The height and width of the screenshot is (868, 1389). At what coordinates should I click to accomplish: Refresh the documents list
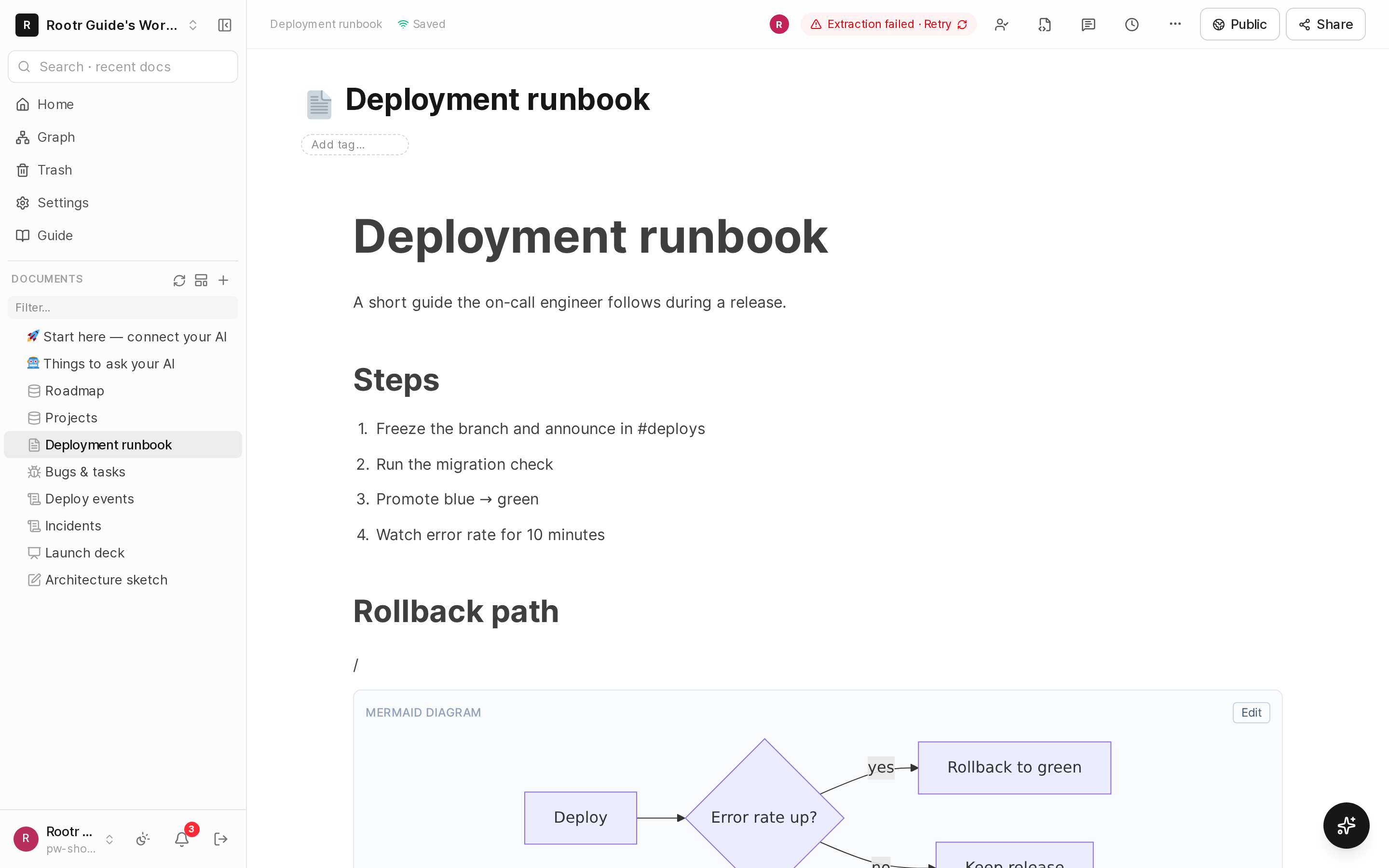tap(179, 280)
